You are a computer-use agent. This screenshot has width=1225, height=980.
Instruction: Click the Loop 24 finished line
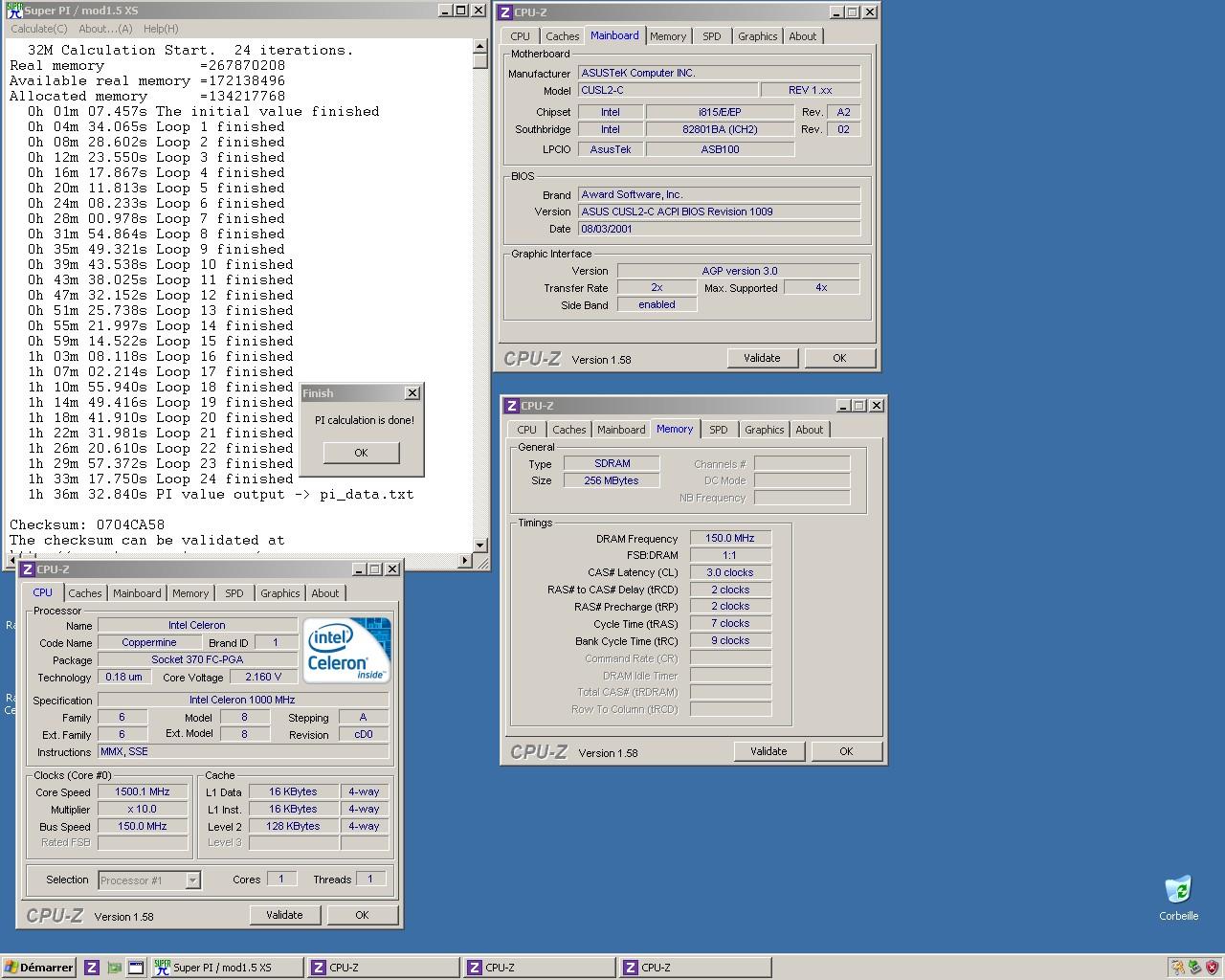[x=161, y=479]
